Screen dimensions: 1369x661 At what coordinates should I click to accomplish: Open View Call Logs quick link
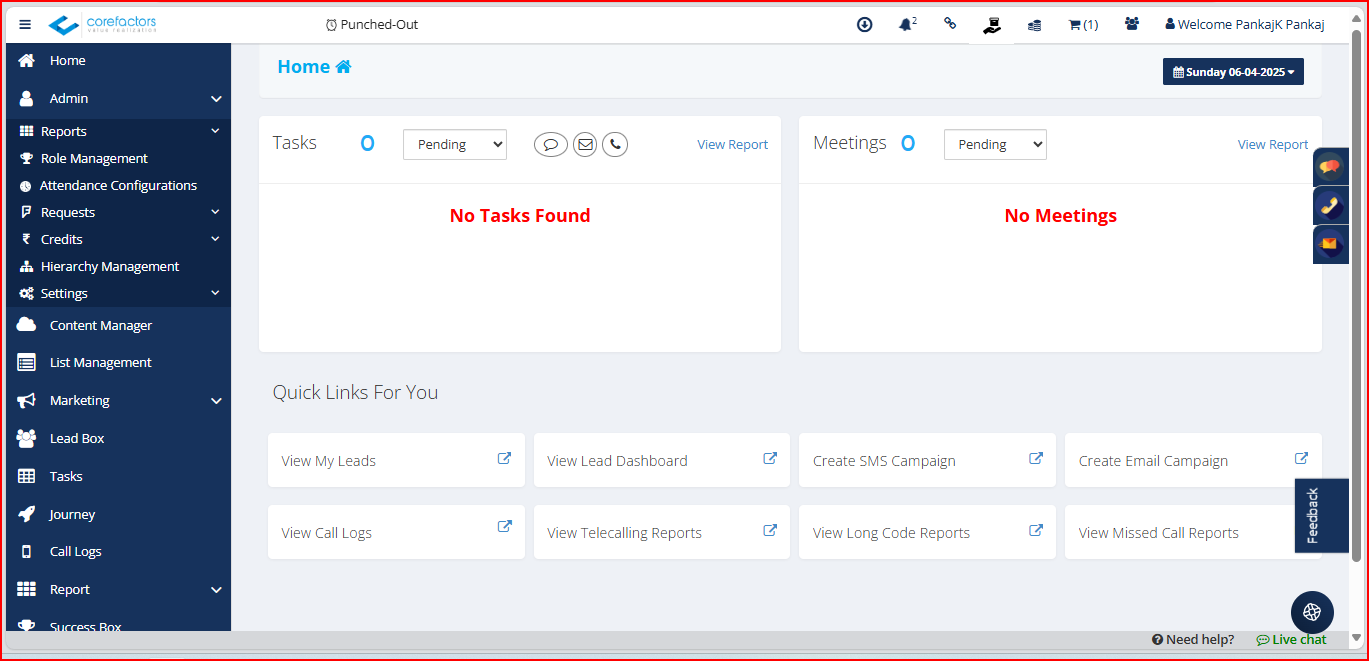coord(396,532)
